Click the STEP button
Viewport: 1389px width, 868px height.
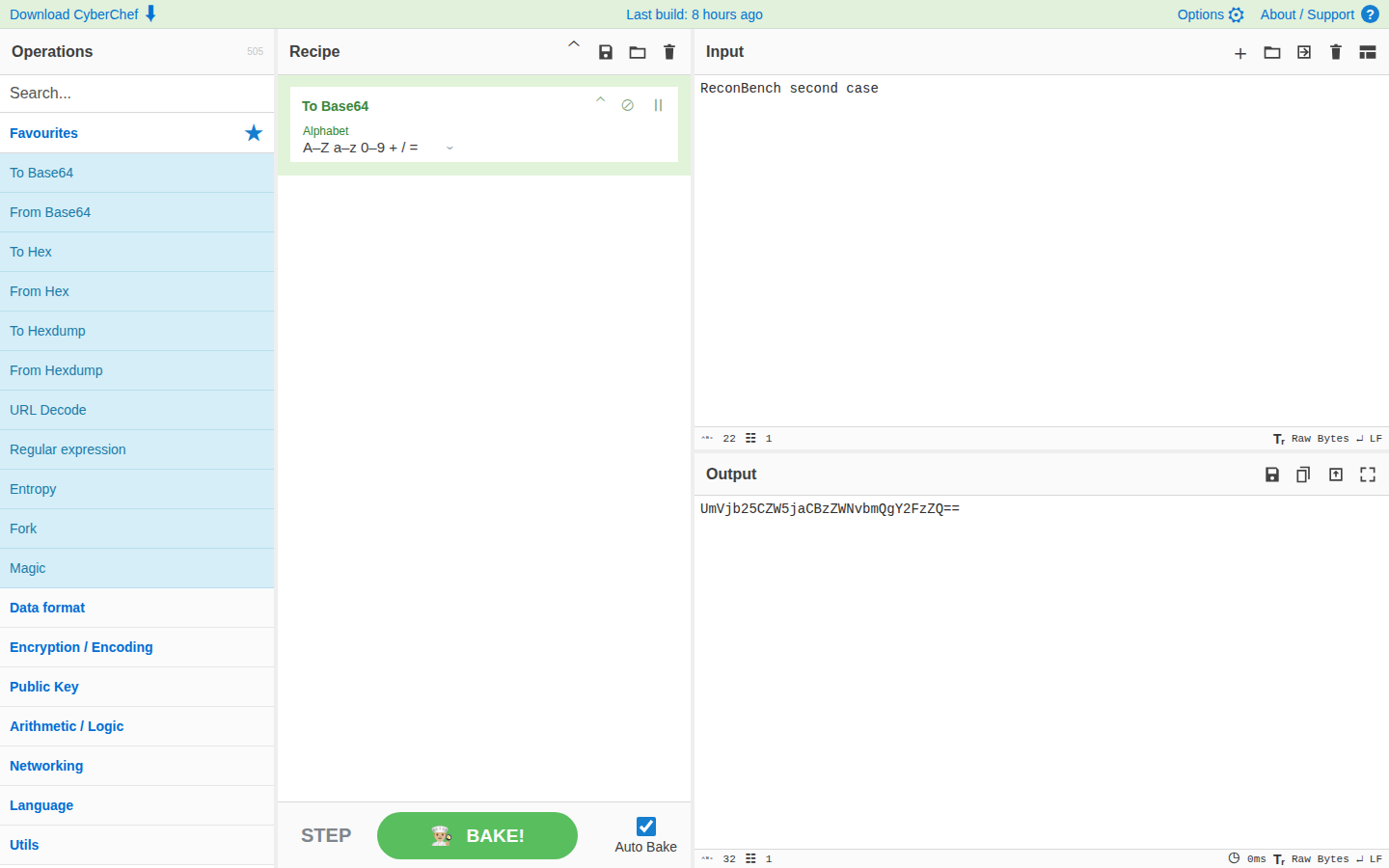point(326,835)
